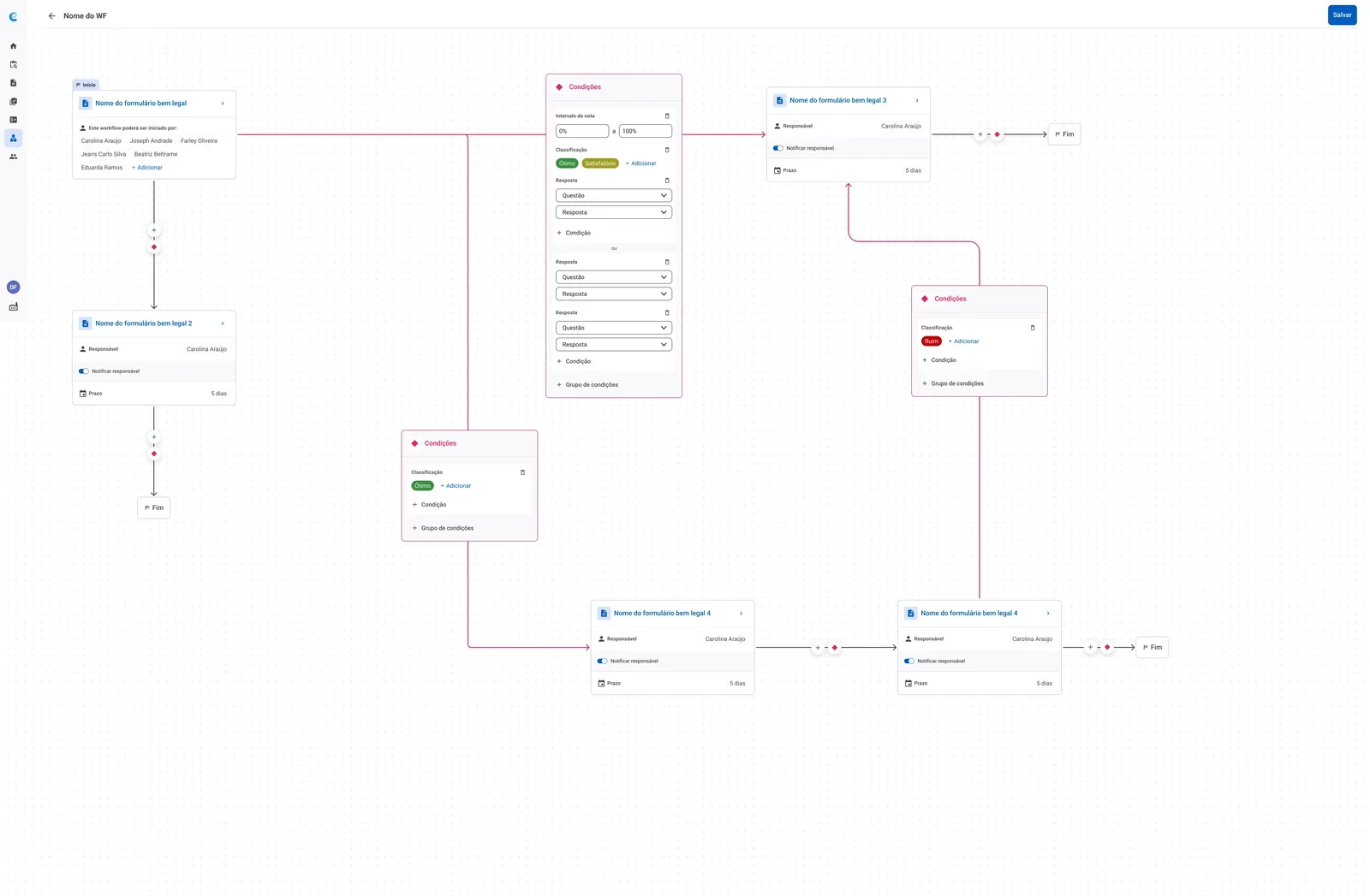Toggle Notificar responsável on formulário bem legal 2
The image size is (1370, 896).
pyautogui.click(x=83, y=371)
